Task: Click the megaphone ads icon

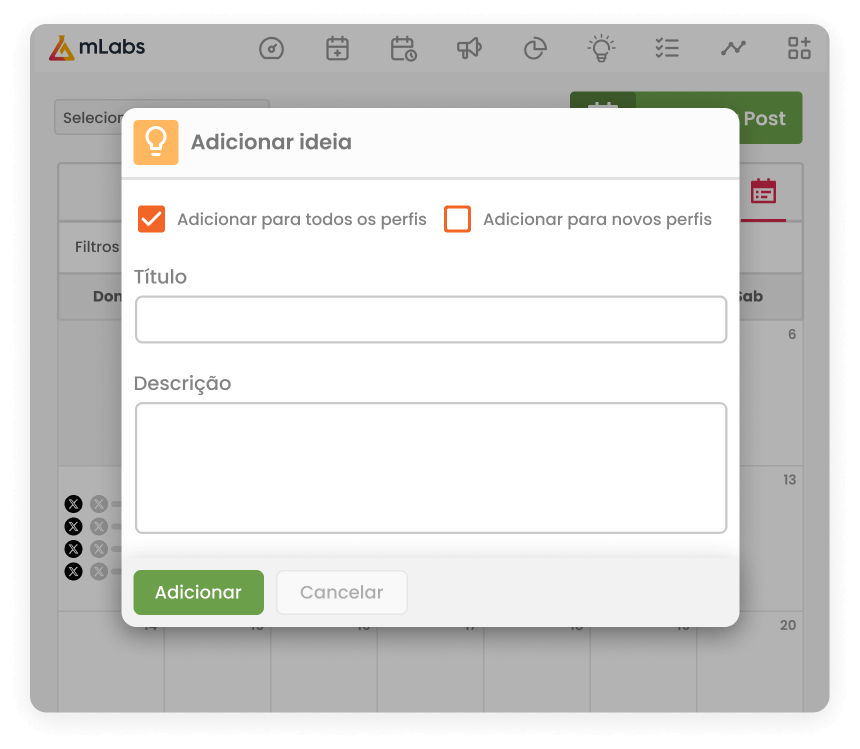Action: [469, 47]
